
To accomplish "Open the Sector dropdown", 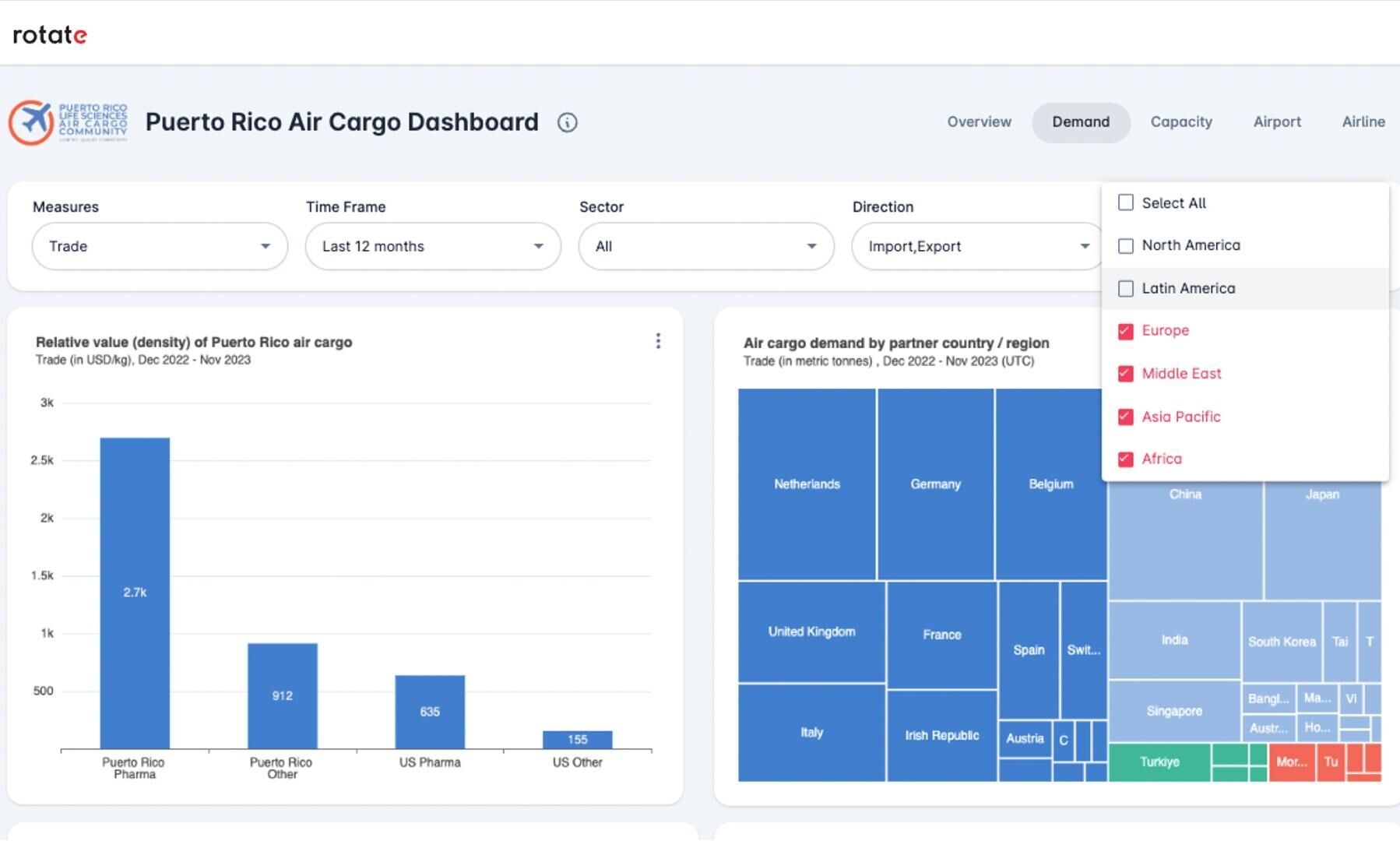I will pyautogui.click(x=705, y=246).
